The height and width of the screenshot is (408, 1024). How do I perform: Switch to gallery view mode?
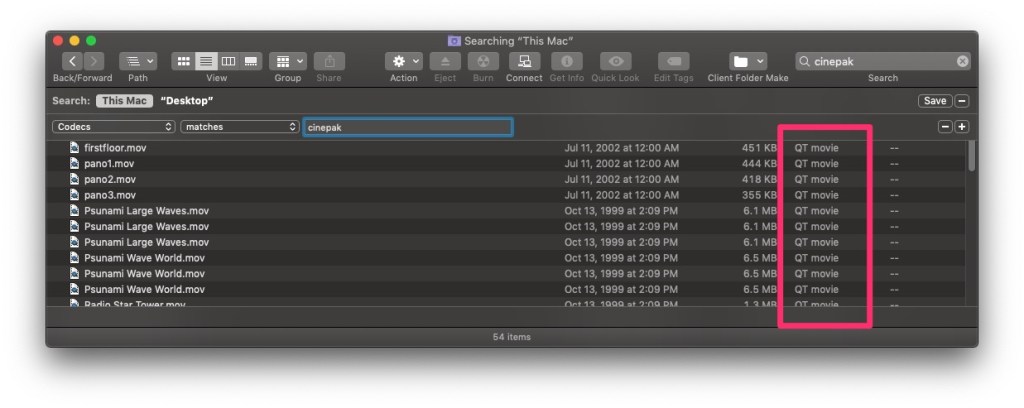tap(252, 61)
